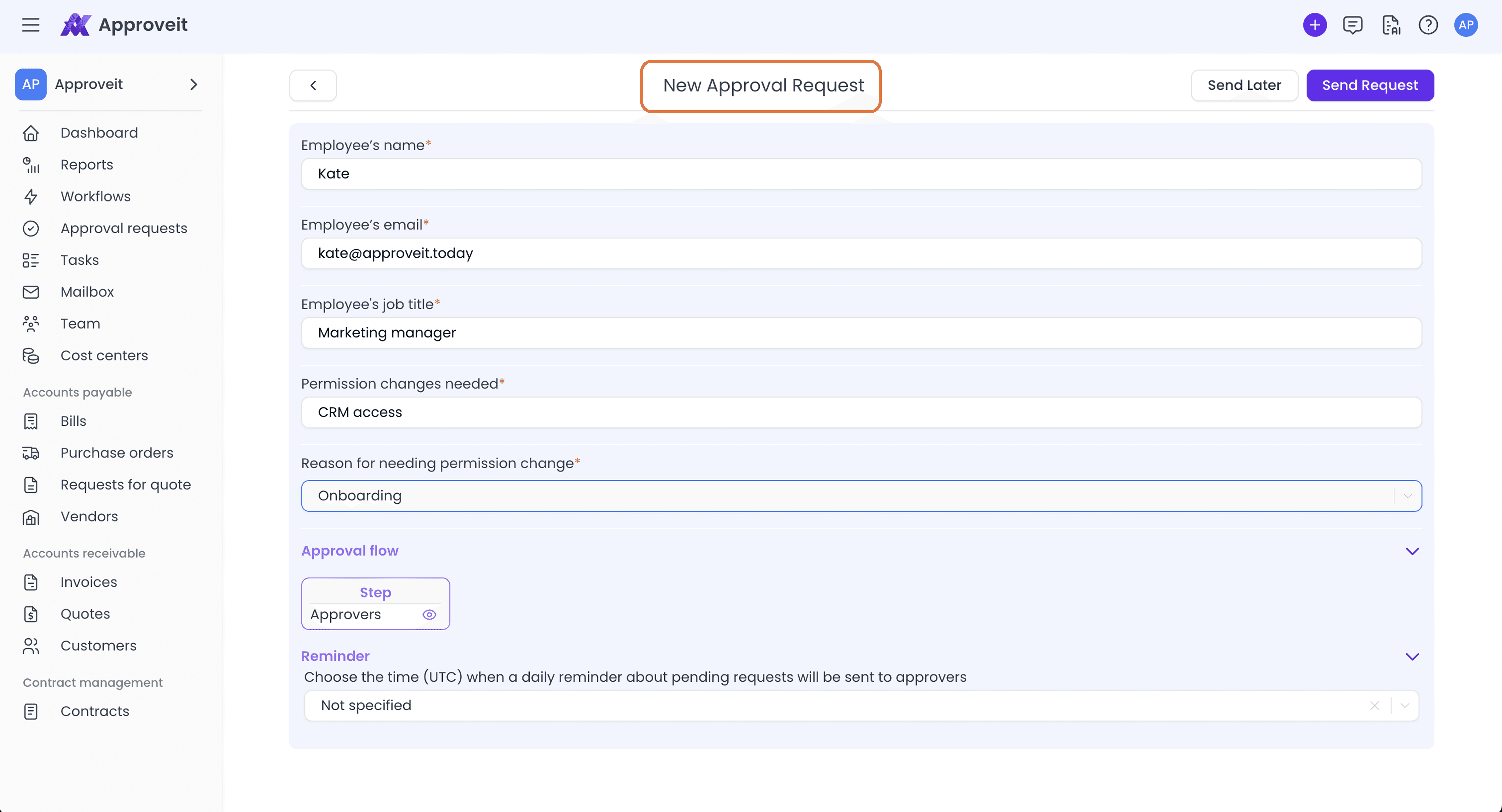This screenshot has width=1502, height=812.
Task: Open Cost centers in the sidebar
Action: 104,356
